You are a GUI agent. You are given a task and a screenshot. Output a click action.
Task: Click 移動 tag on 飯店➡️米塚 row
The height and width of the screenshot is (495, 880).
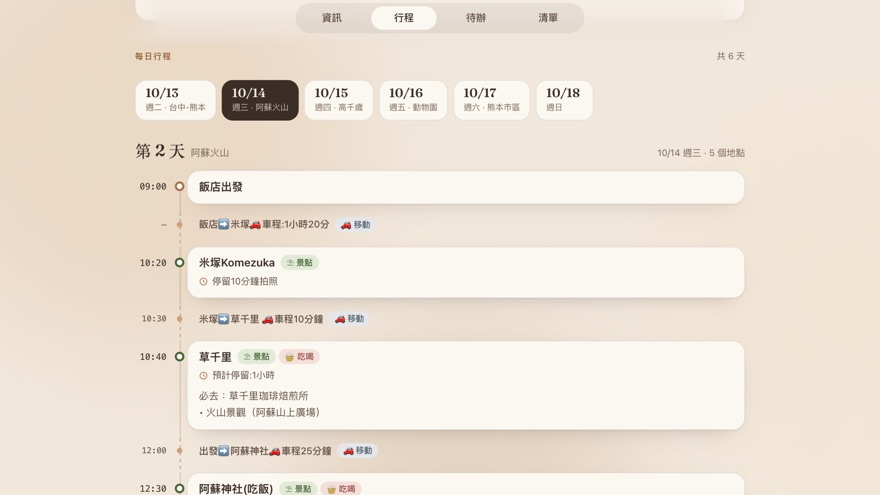[356, 224]
